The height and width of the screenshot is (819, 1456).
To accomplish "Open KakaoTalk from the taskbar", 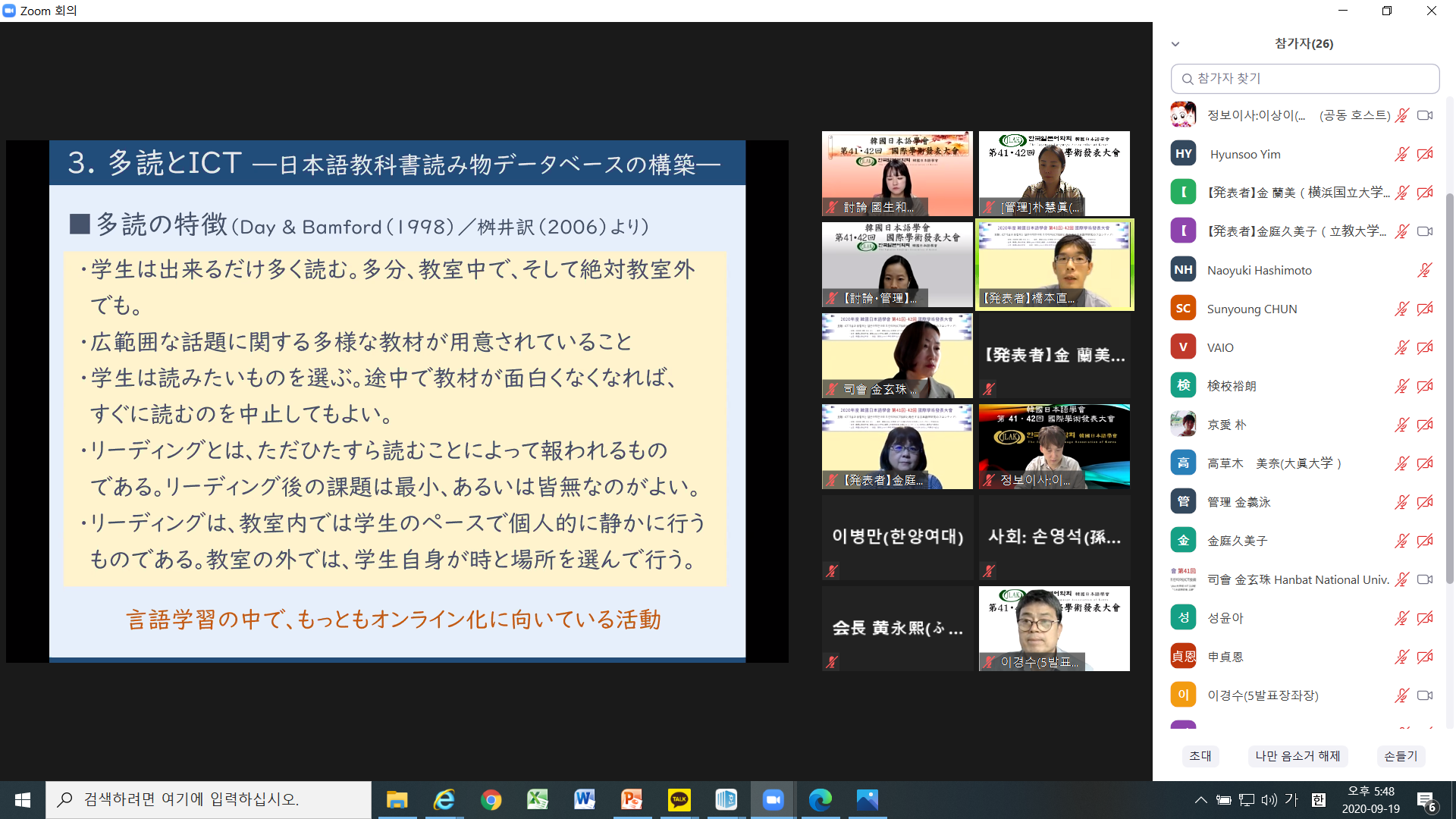I will [679, 799].
